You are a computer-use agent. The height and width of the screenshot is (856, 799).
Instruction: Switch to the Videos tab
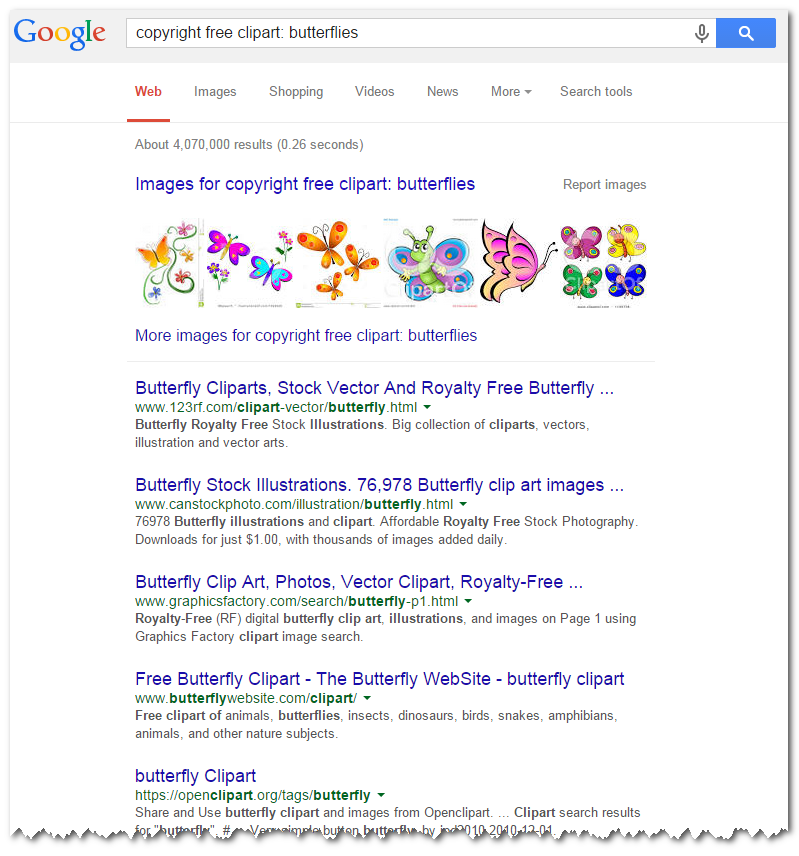click(374, 92)
